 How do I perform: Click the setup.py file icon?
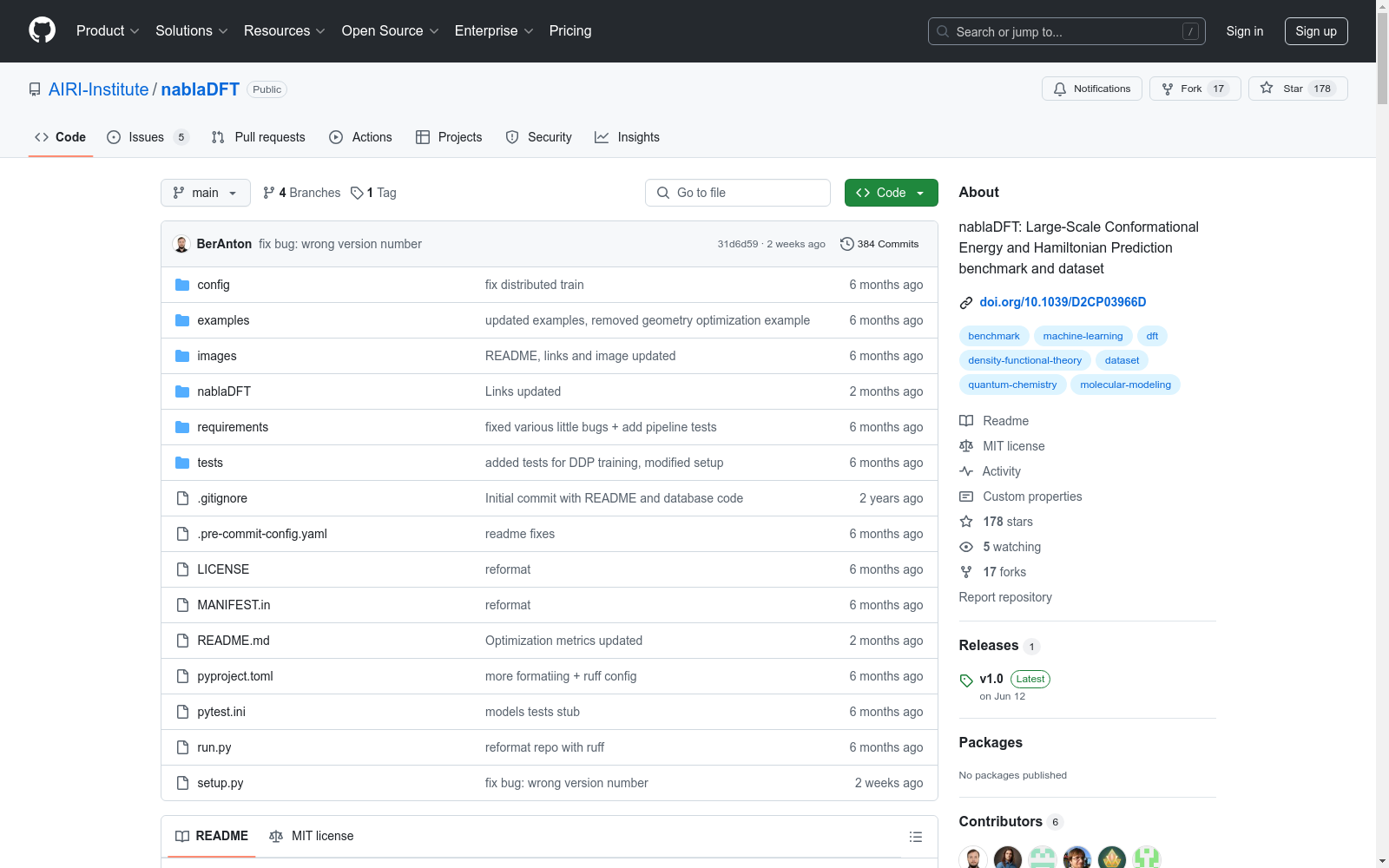click(182, 783)
